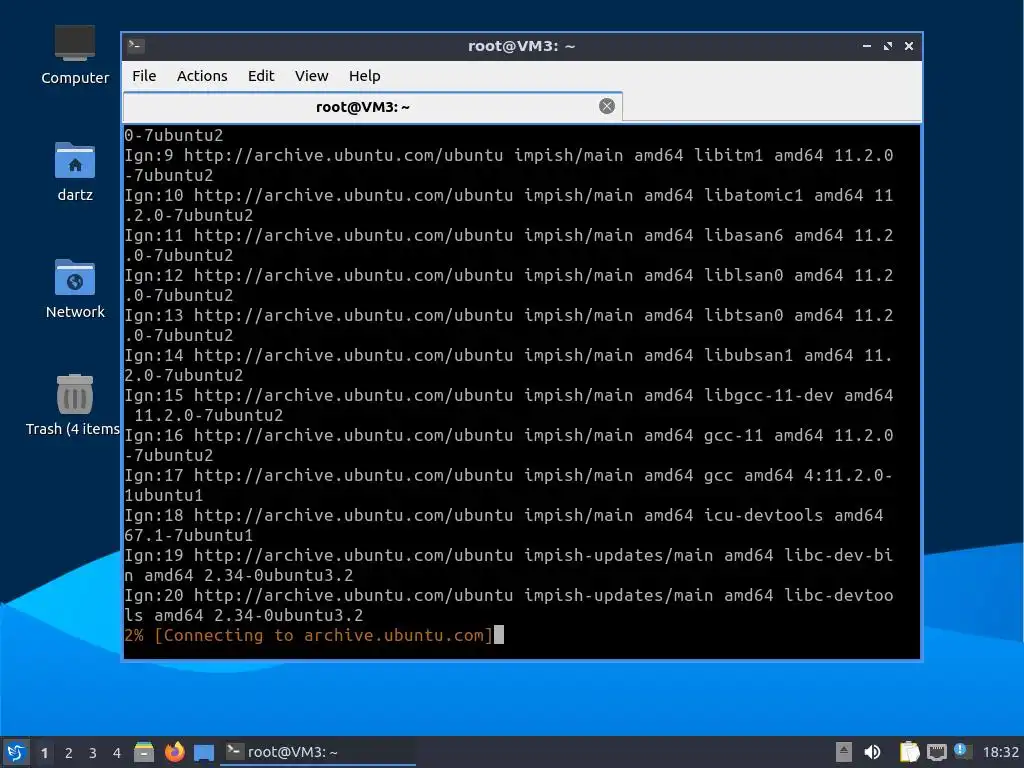Select the Computer desktop icon
The height and width of the screenshot is (768, 1024).
[74, 55]
